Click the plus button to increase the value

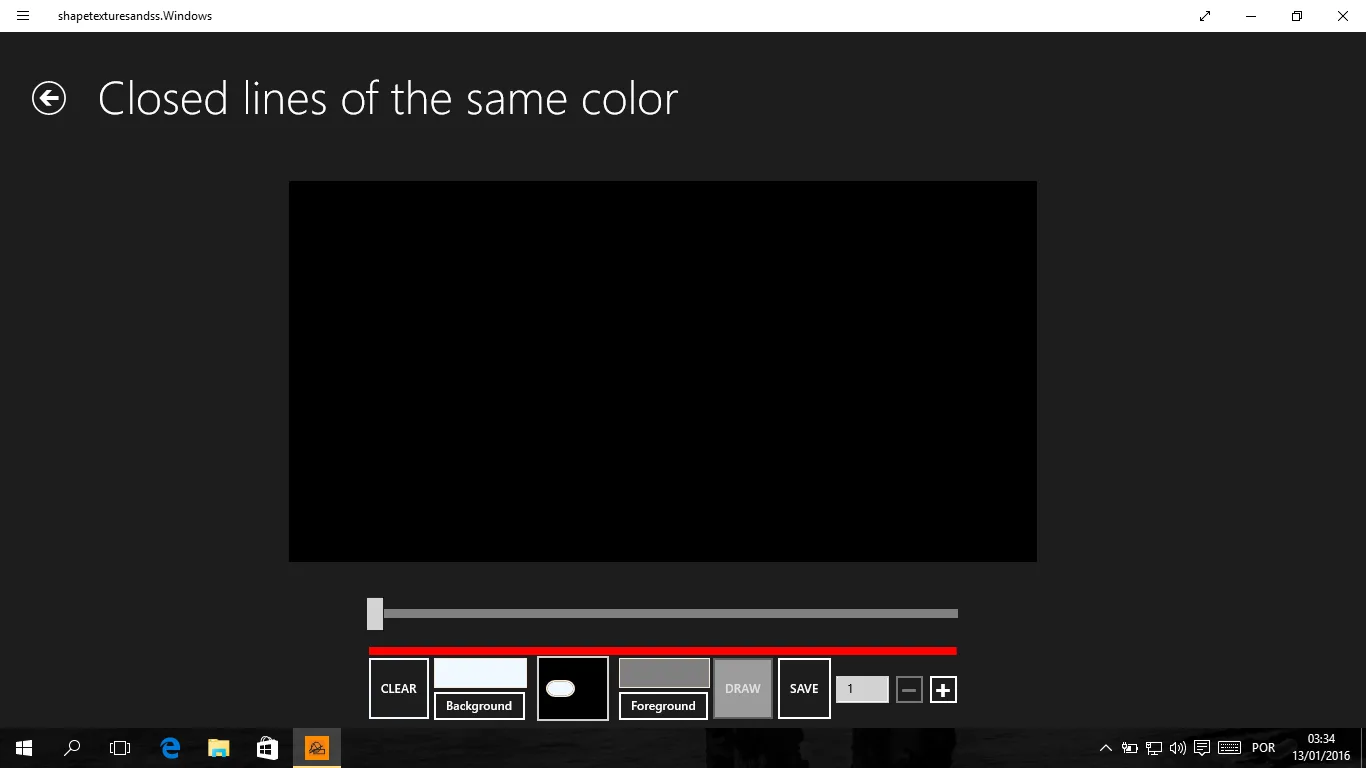[943, 690]
